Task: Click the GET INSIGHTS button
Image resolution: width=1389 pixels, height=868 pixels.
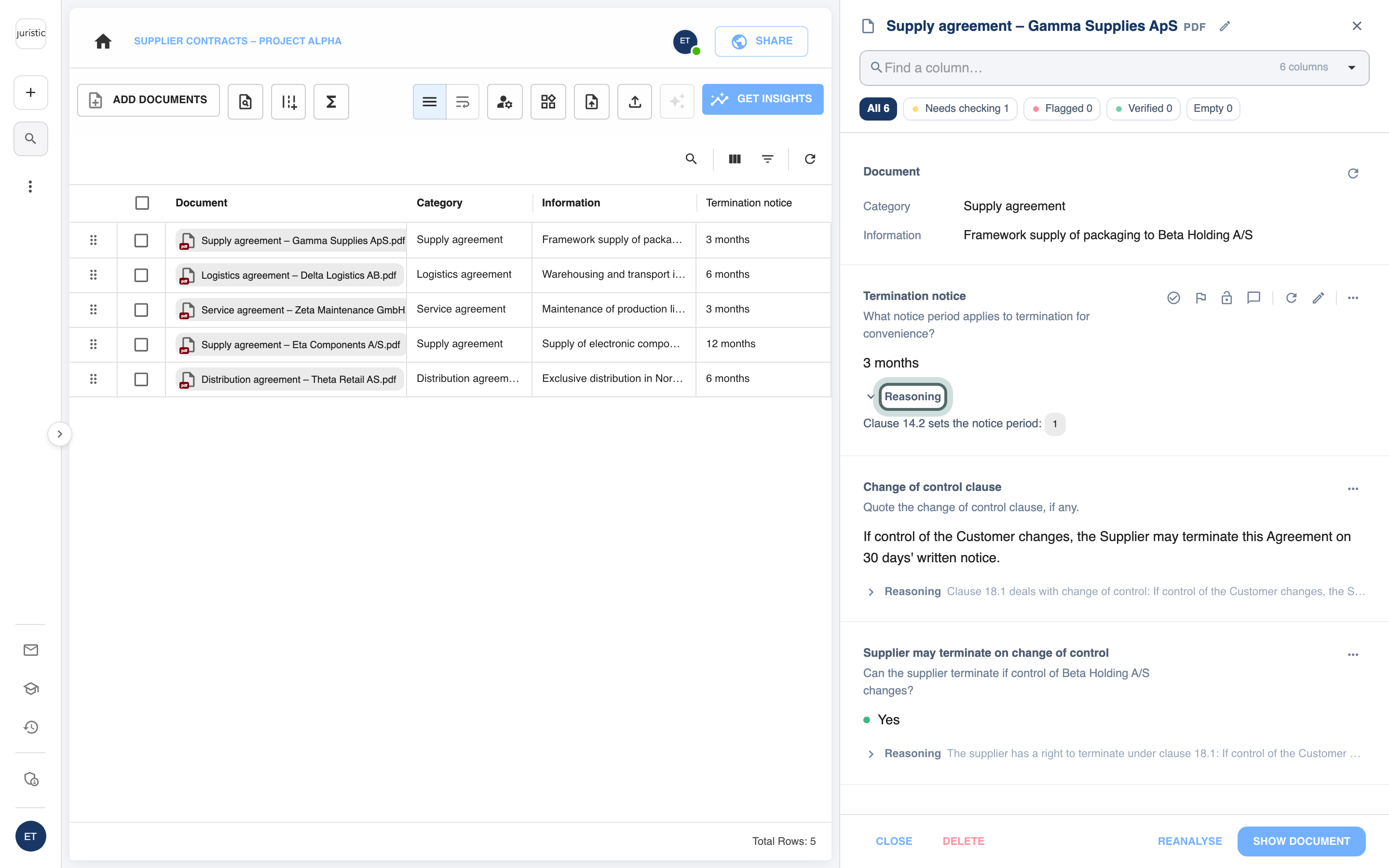Action: point(762,99)
